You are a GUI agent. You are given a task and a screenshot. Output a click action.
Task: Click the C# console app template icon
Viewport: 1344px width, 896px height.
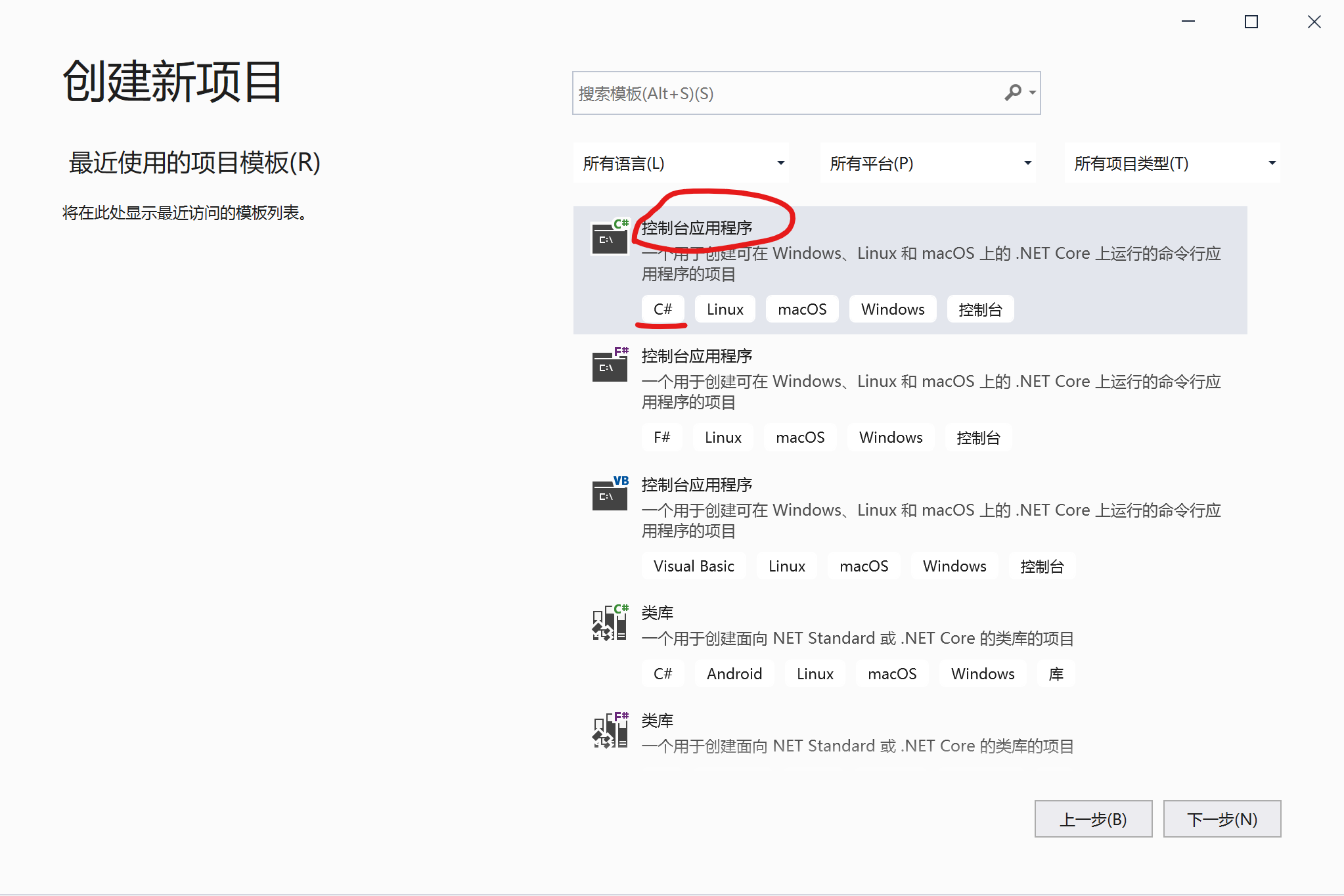click(610, 238)
